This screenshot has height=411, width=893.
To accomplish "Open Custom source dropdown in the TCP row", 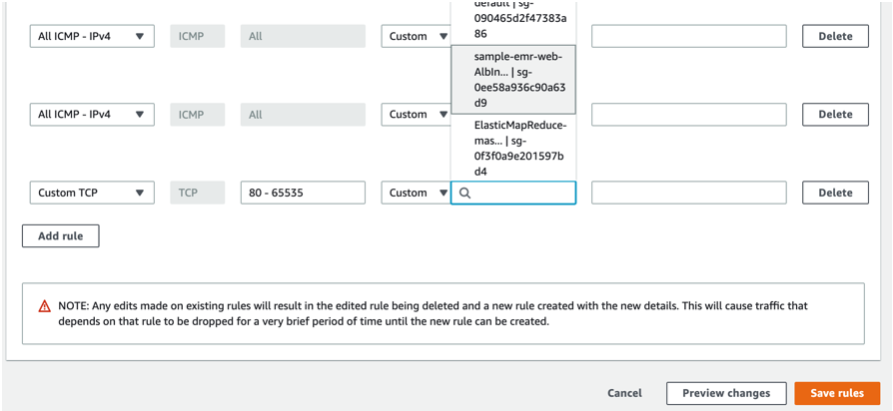I will (x=416, y=193).
